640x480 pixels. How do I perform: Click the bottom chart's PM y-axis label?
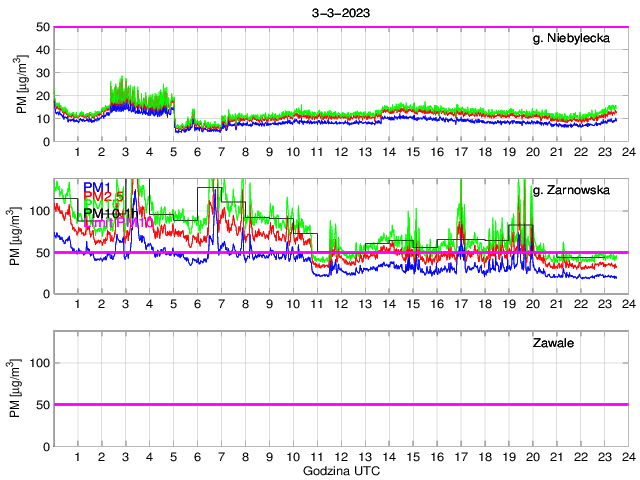[22, 389]
